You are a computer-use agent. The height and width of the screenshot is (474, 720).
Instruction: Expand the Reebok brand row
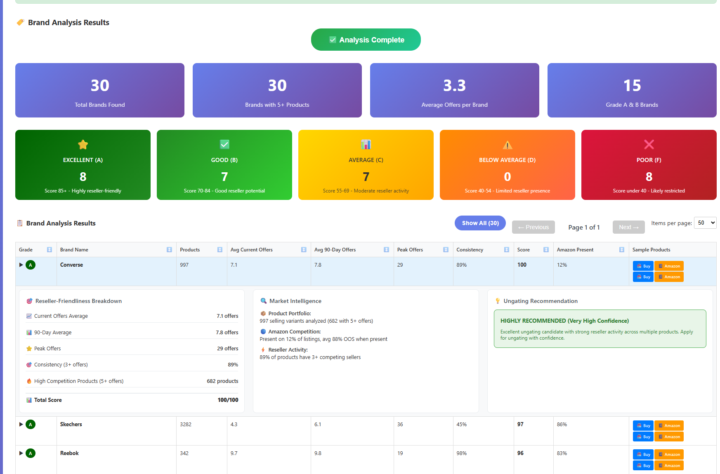(x=21, y=452)
